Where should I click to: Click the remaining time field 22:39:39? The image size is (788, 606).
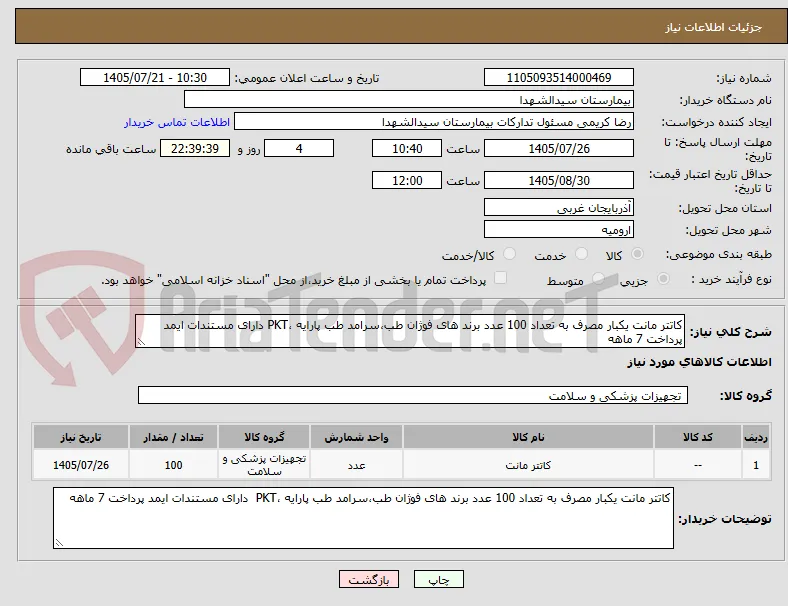[x=195, y=149]
